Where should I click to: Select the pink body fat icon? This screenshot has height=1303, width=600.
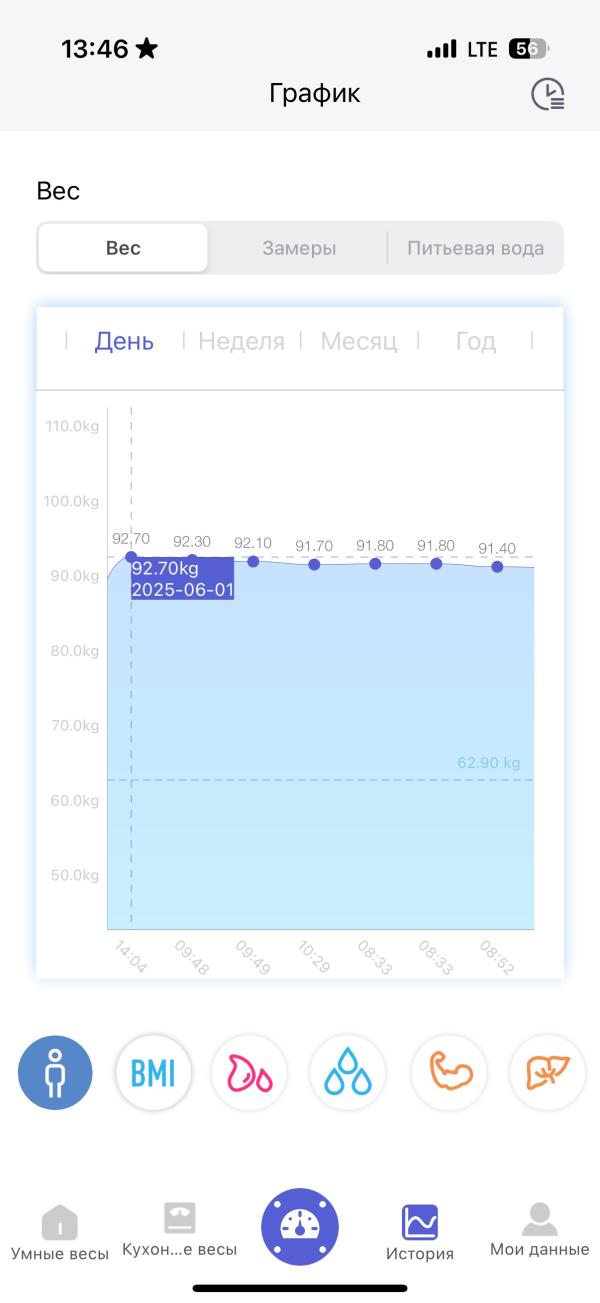click(x=250, y=1073)
